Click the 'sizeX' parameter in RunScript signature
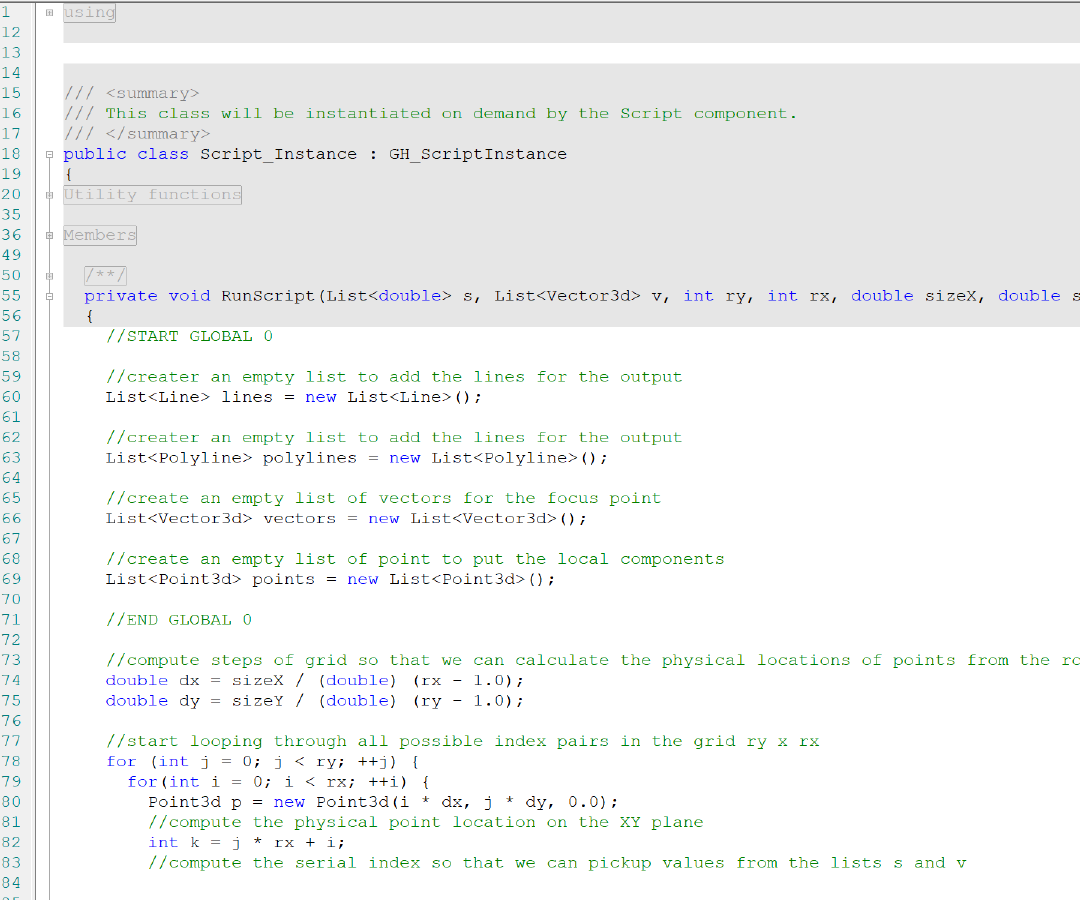 pos(951,296)
